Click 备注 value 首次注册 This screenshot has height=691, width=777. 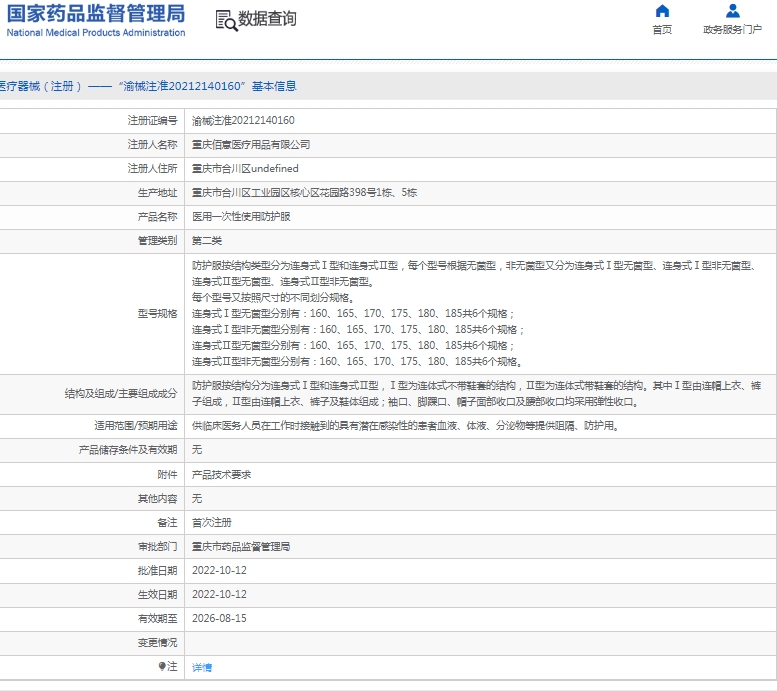212,522
